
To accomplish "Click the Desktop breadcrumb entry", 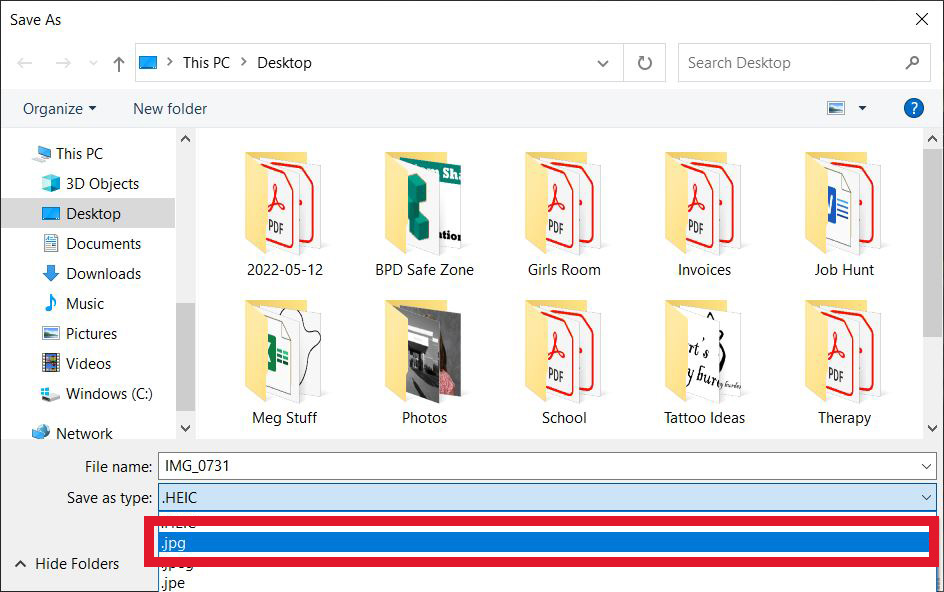I will pos(284,62).
